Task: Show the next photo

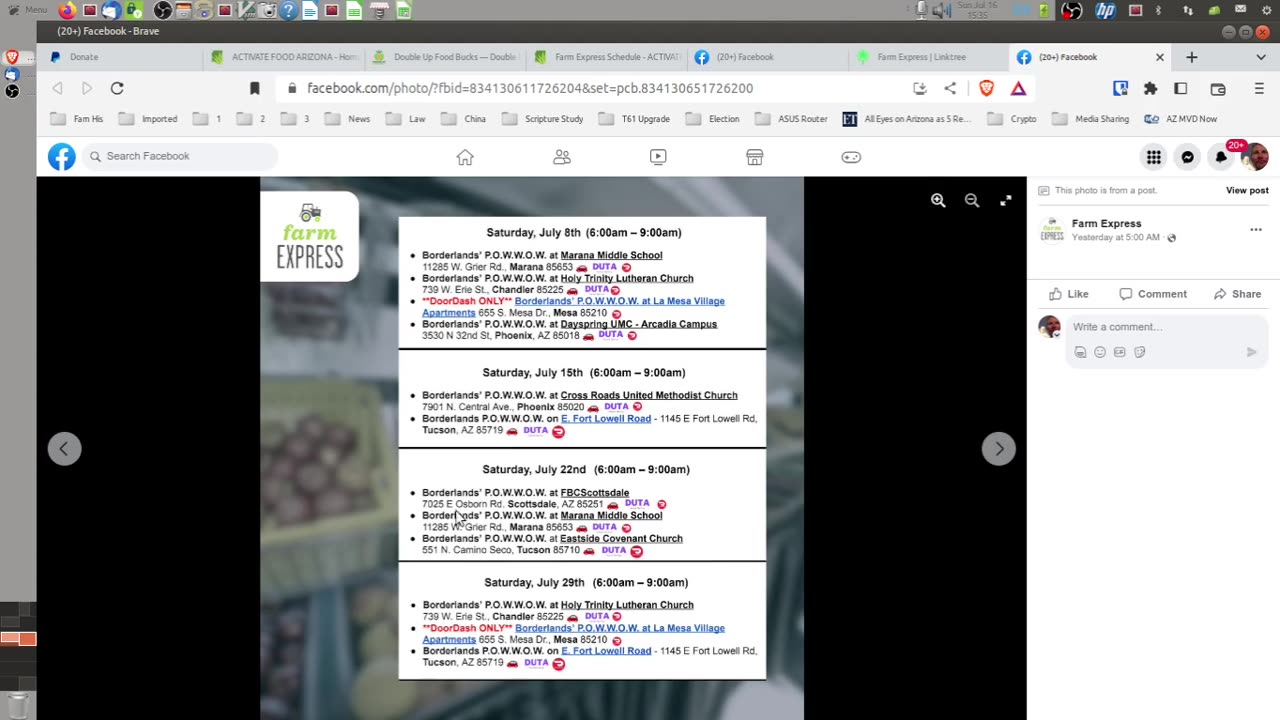Action: pos(999,449)
